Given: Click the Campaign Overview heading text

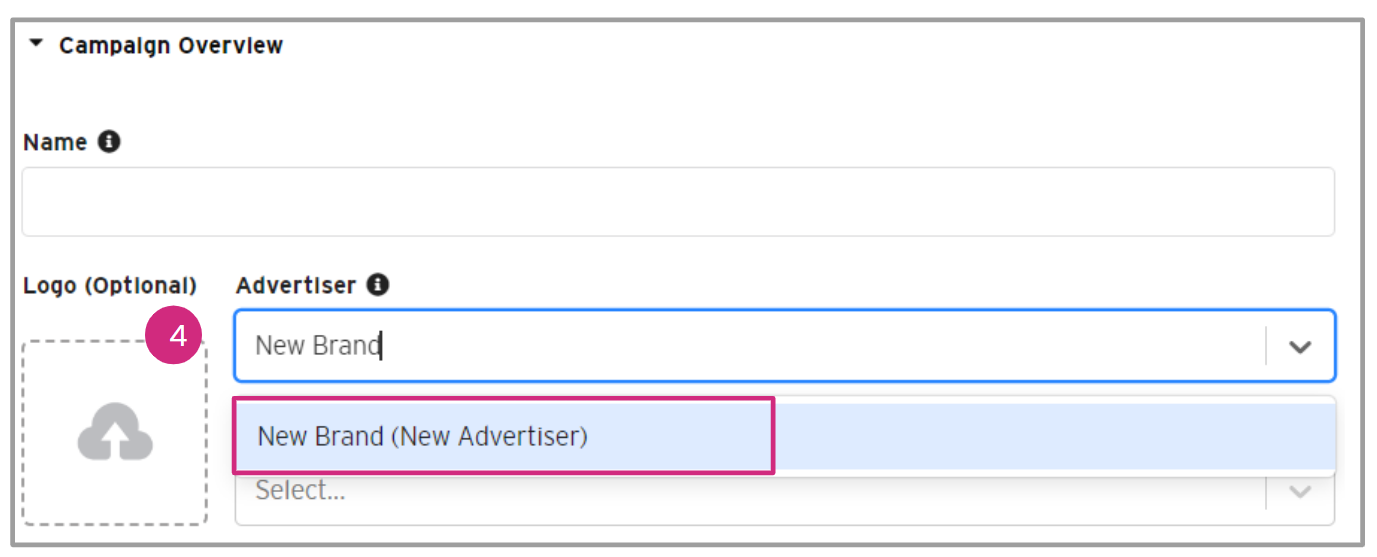Looking at the screenshot, I should (x=171, y=46).
